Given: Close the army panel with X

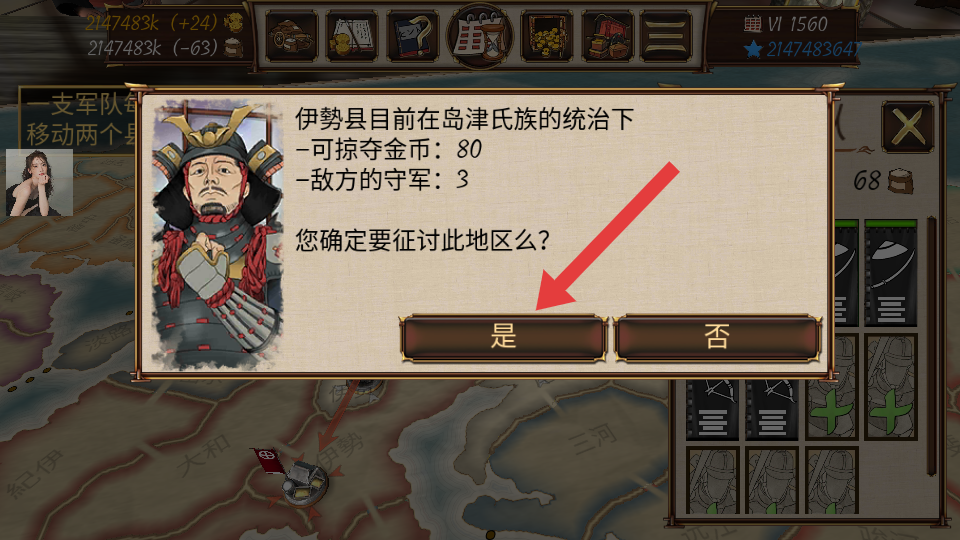Looking at the screenshot, I should tap(907, 128).
